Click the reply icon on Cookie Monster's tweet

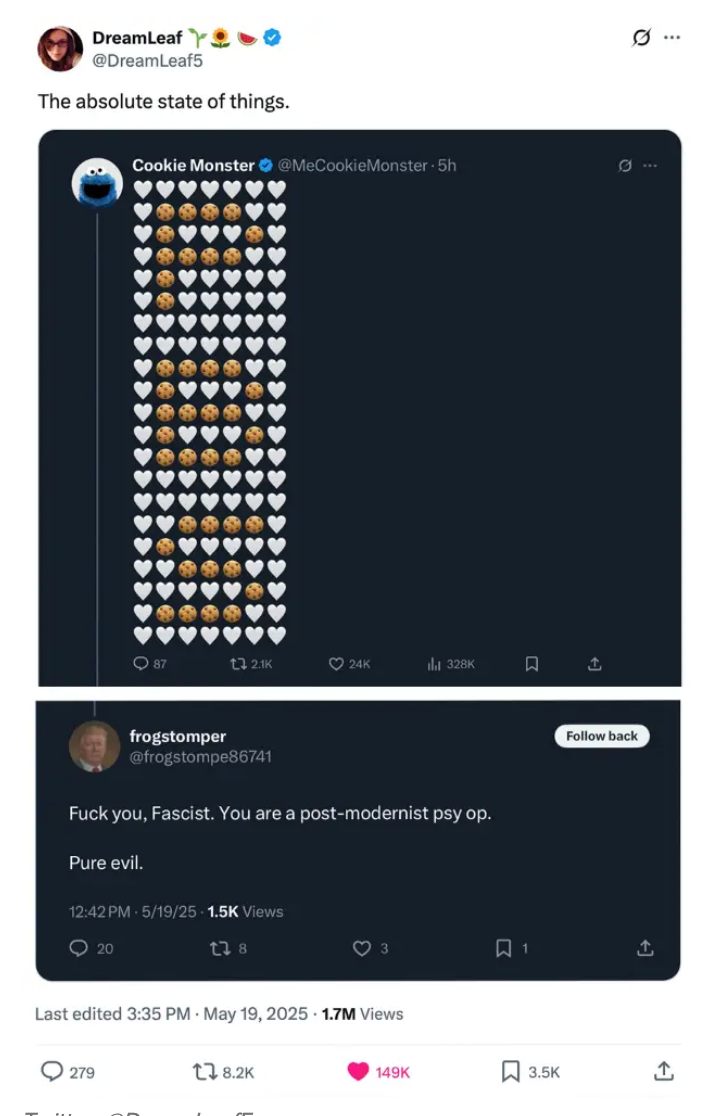140,663
